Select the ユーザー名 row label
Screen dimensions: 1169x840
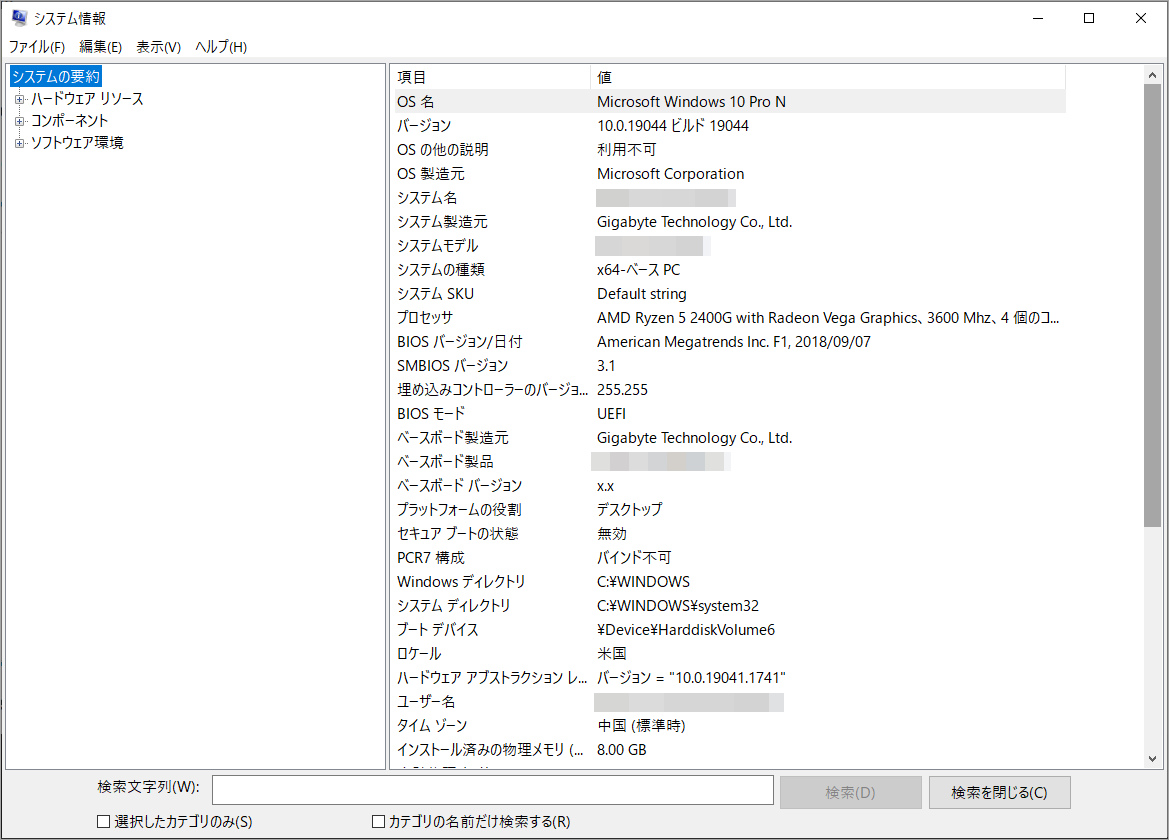tap(426, 701)
